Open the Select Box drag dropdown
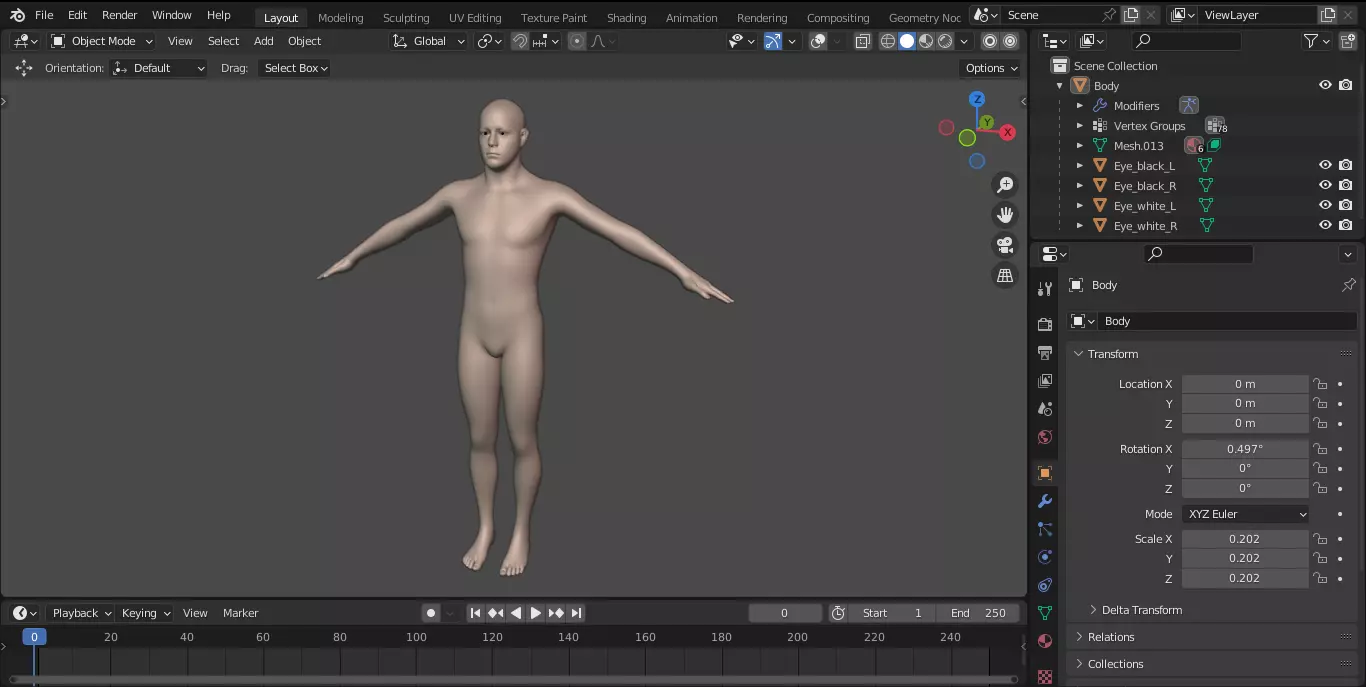Image resolution: width=1366 pixels, height=687 pixels. [295, 68]
